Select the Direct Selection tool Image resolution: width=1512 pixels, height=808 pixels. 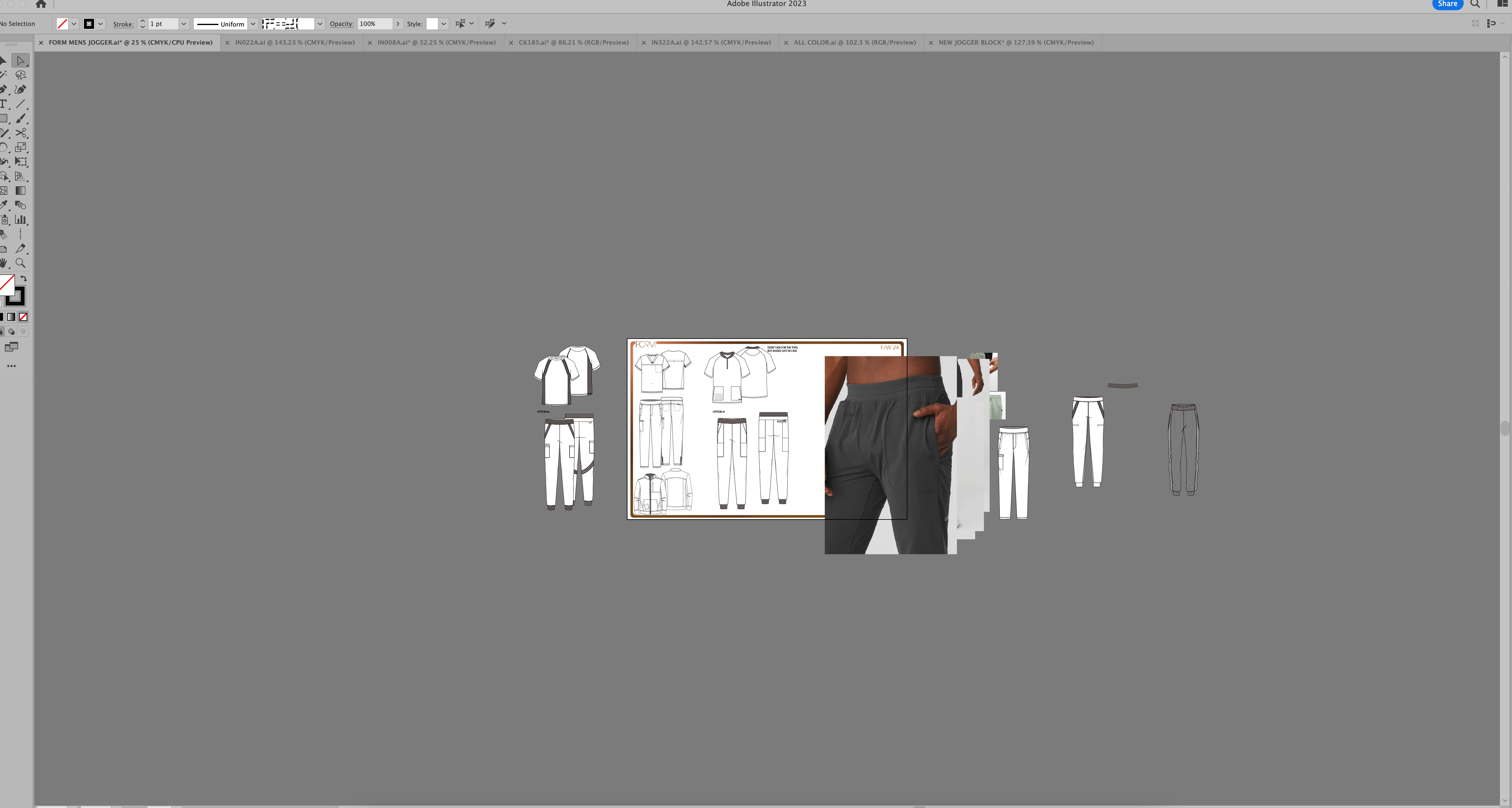click(21, 60)
